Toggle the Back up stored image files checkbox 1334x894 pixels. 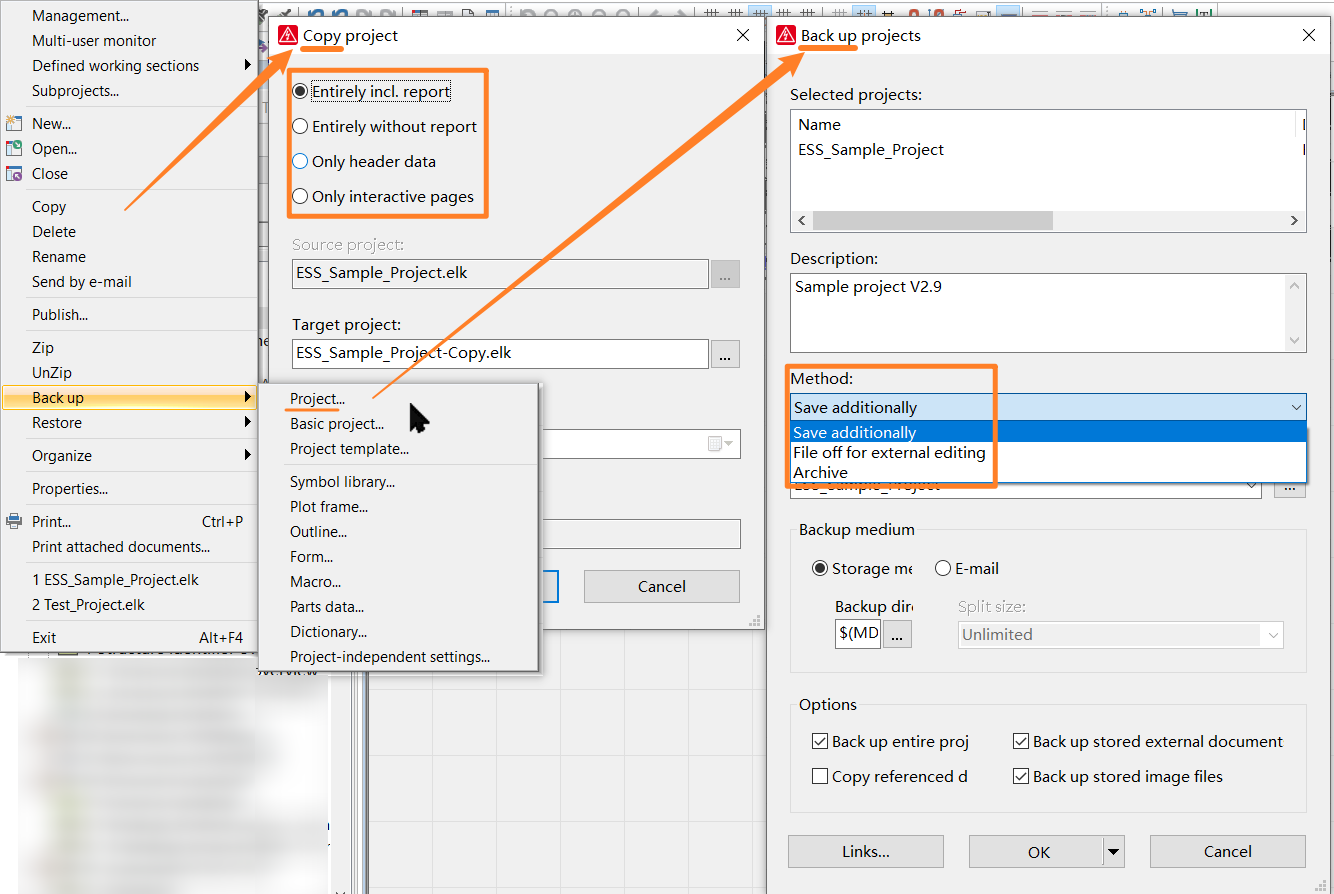pyautogui.click(x=1021, y=777)
